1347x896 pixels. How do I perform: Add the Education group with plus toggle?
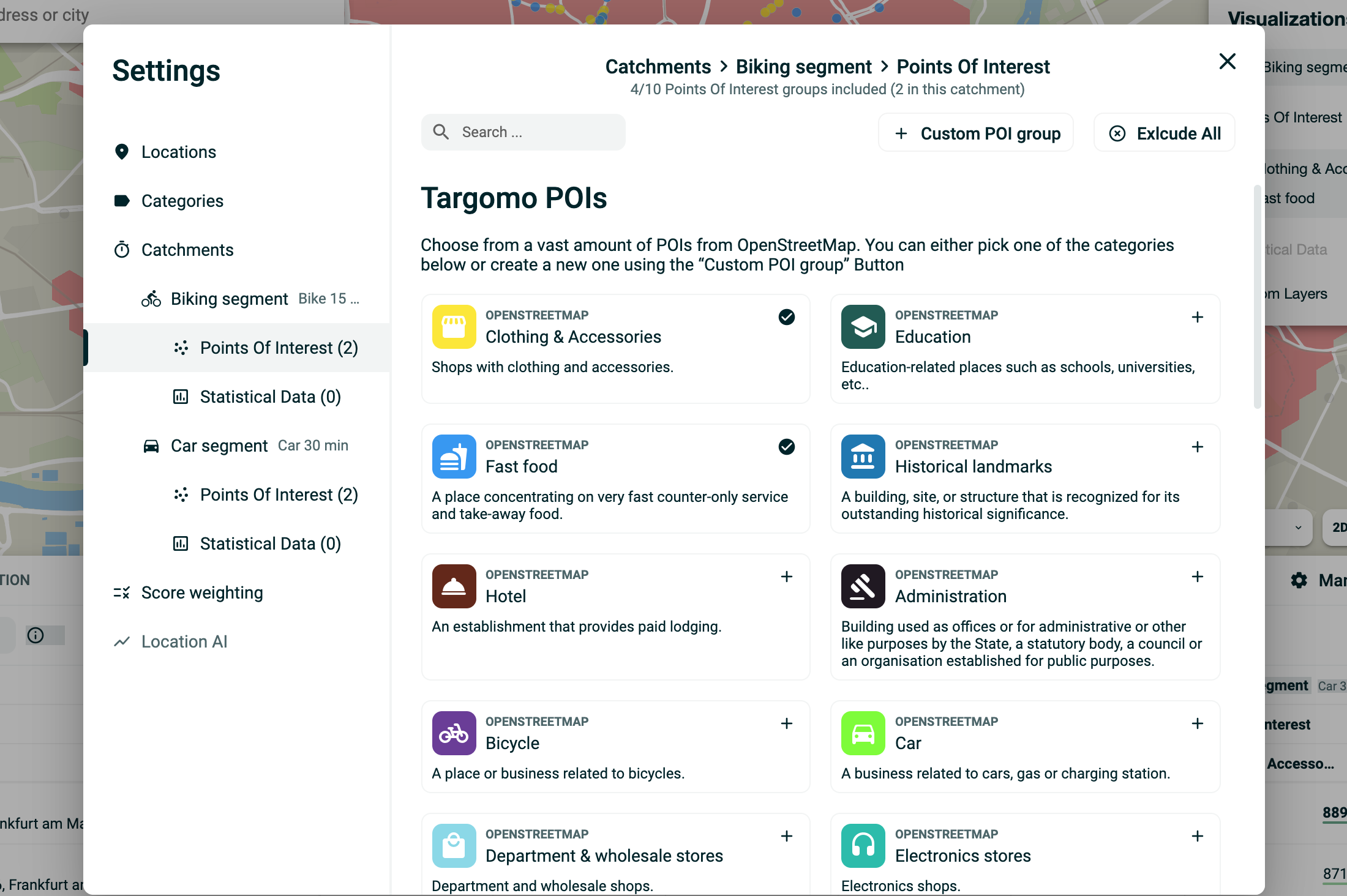coord(1198,317)
